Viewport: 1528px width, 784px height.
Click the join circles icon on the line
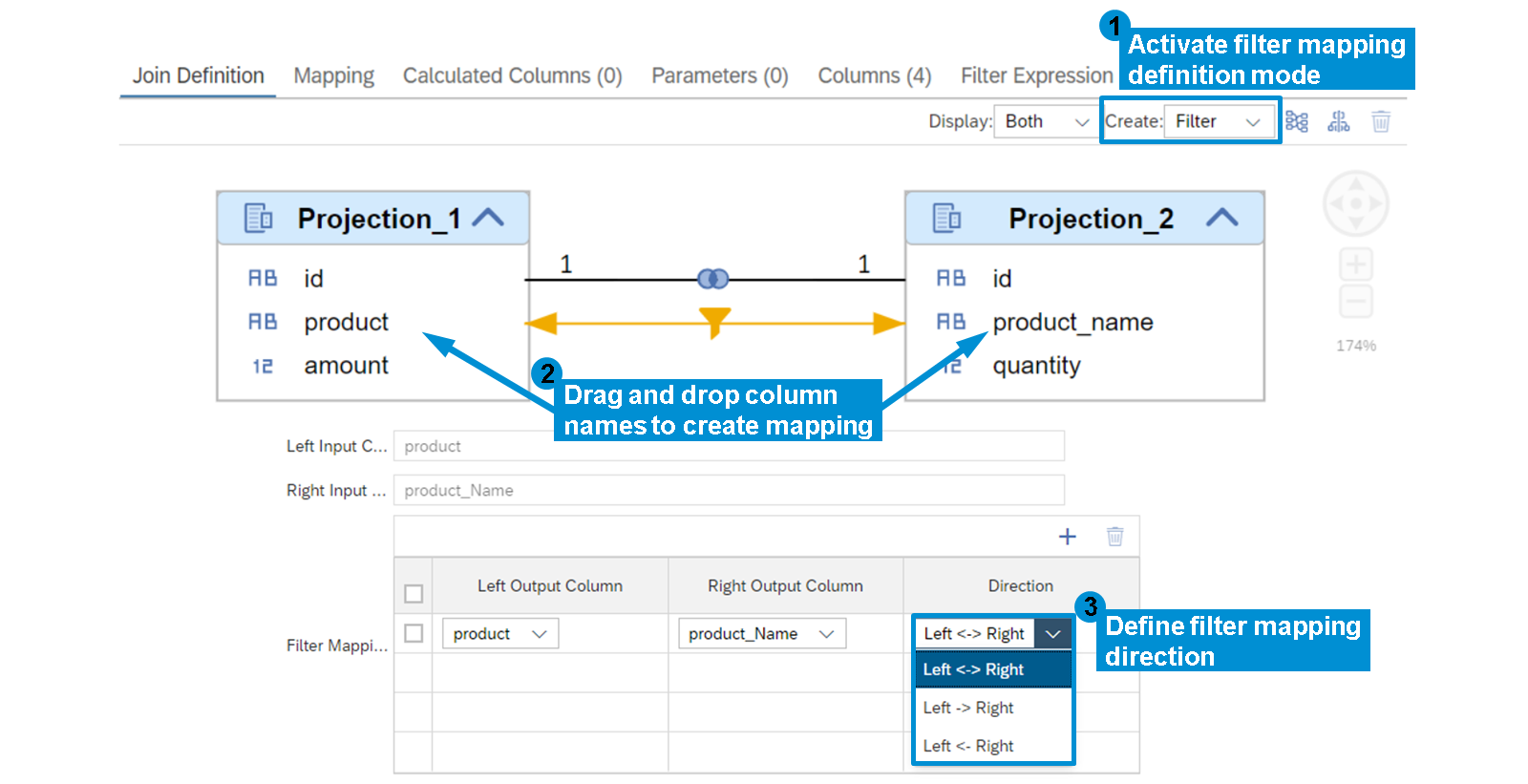click(x=712, y=279)
